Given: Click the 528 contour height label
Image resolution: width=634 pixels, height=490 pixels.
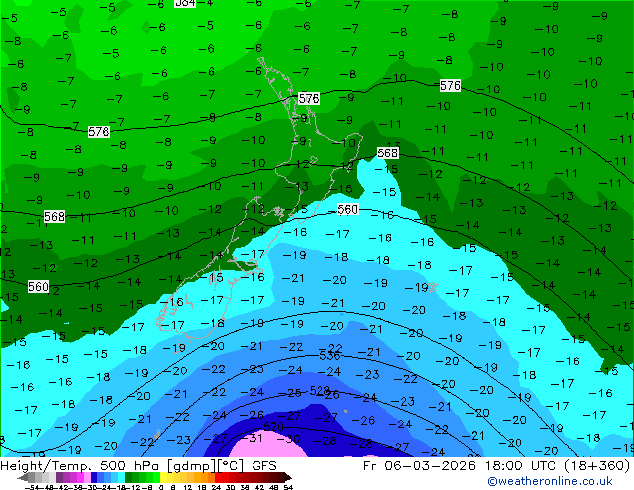Looking at the screenshot, I should coord(320,391).
